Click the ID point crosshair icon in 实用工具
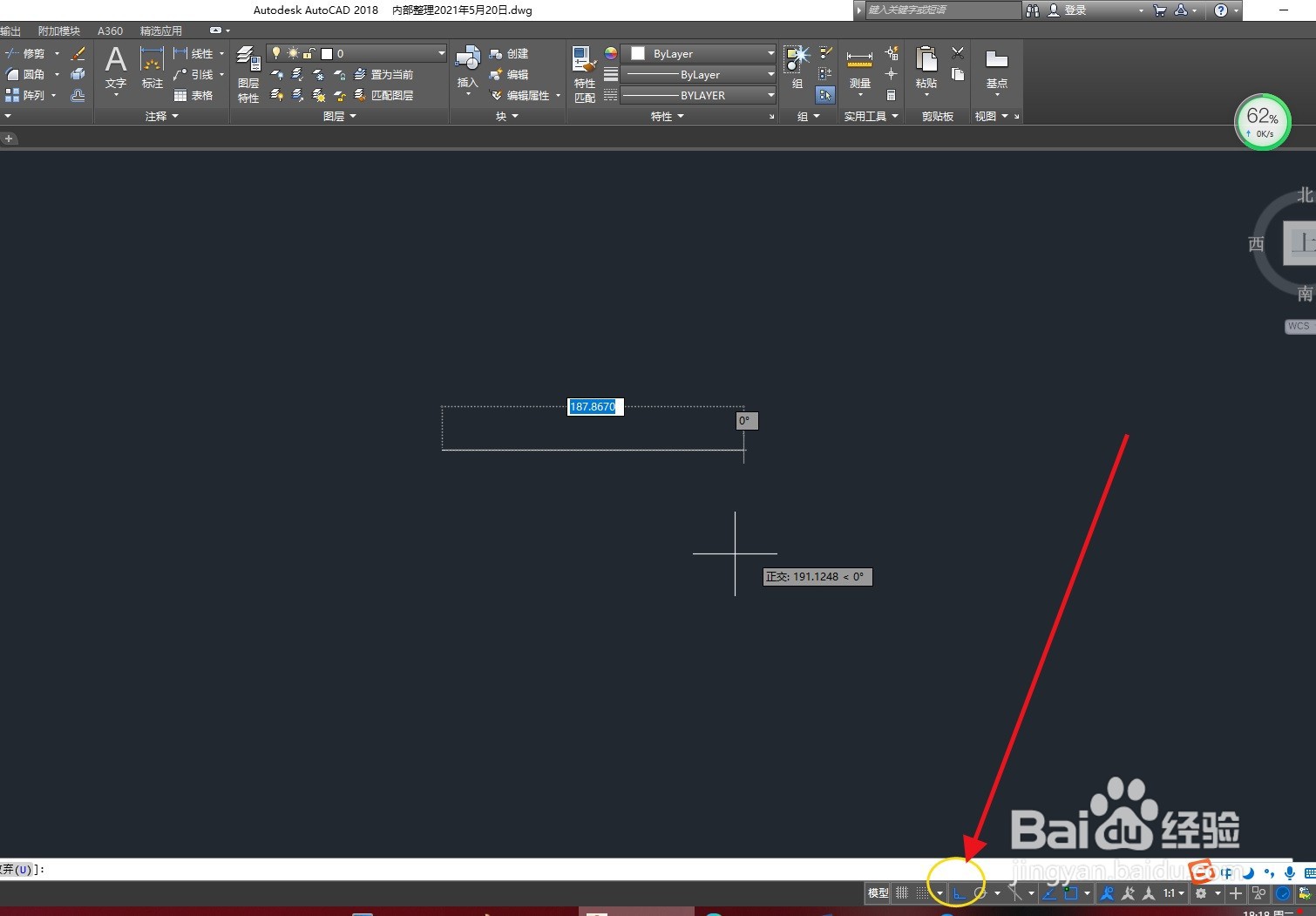This screenshot has width=1316, height=916. click(891, 74)
